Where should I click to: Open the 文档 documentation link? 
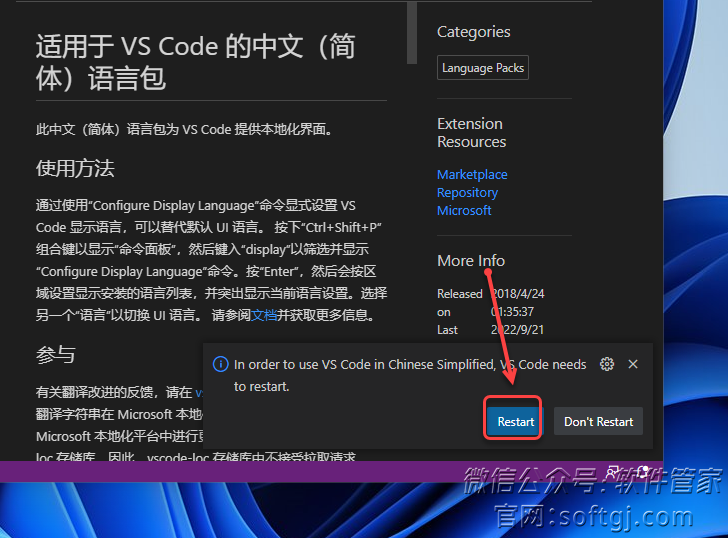tap(264, 316)
